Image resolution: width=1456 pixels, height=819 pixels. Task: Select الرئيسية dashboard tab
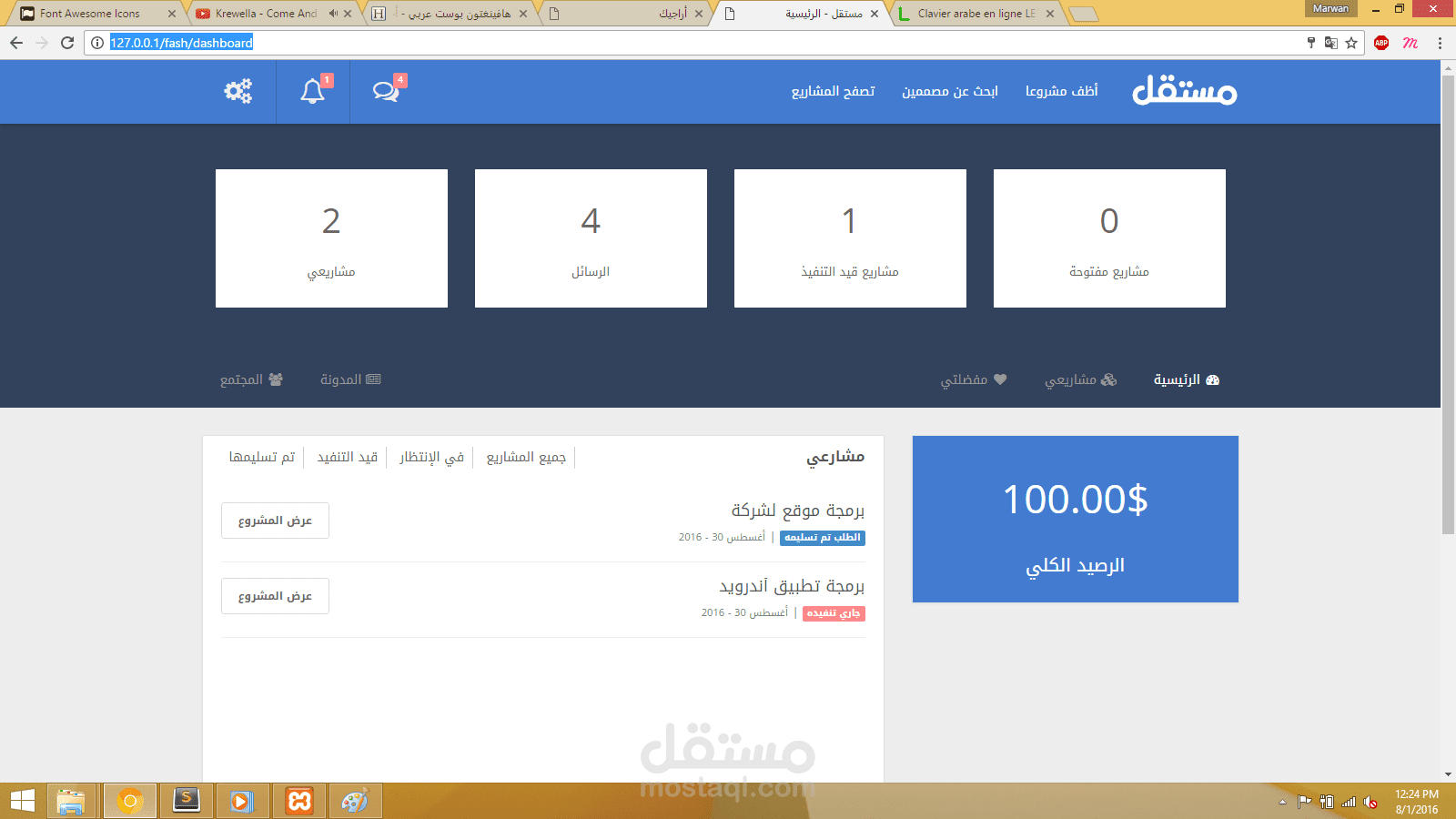1187,379
